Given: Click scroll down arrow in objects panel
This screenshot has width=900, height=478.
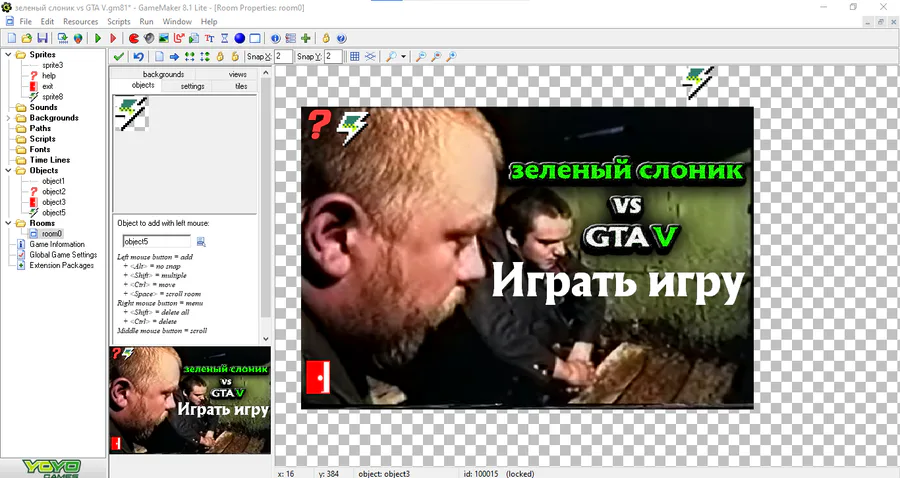Looking at the screenshot, I should [x=265, y=339].
